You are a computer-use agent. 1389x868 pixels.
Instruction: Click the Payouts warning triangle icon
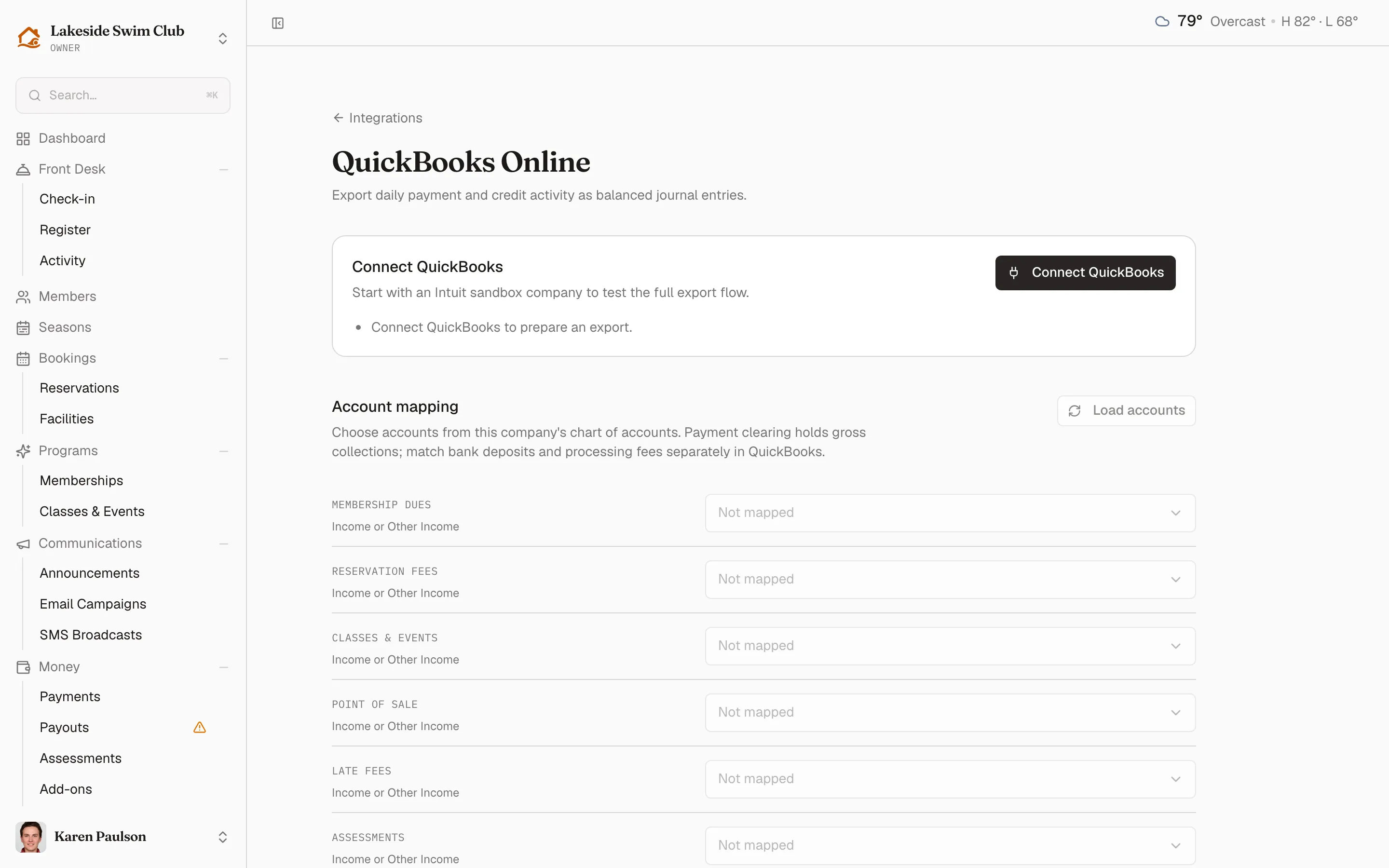click(200, 727)
